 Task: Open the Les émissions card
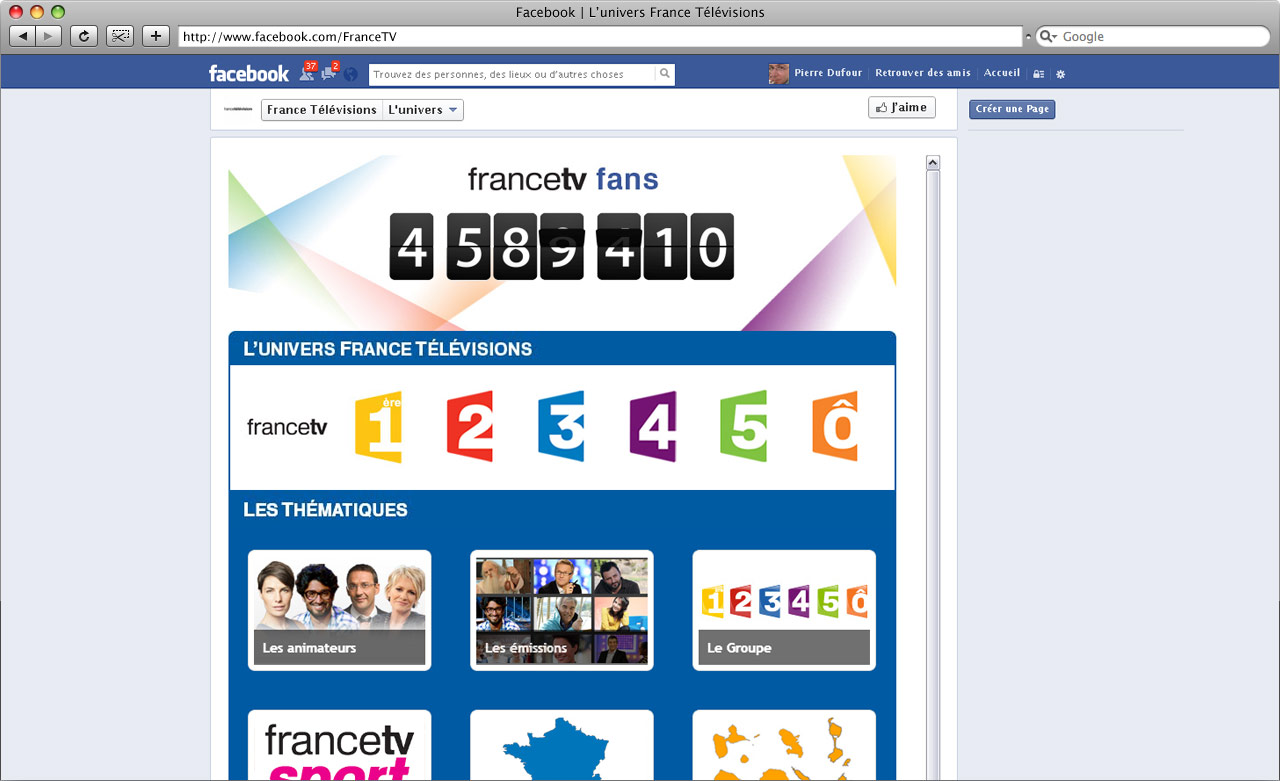562,610
